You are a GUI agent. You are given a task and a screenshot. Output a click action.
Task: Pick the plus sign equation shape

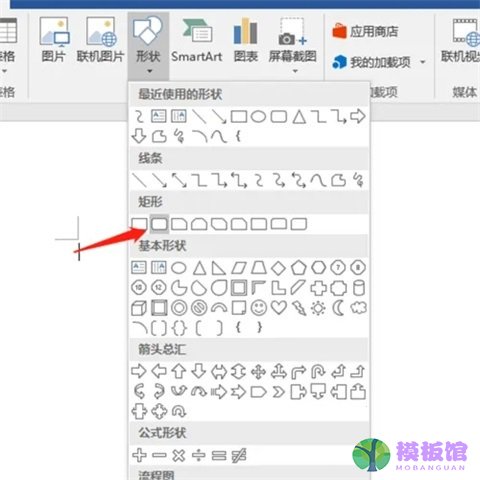coord(139,455)
